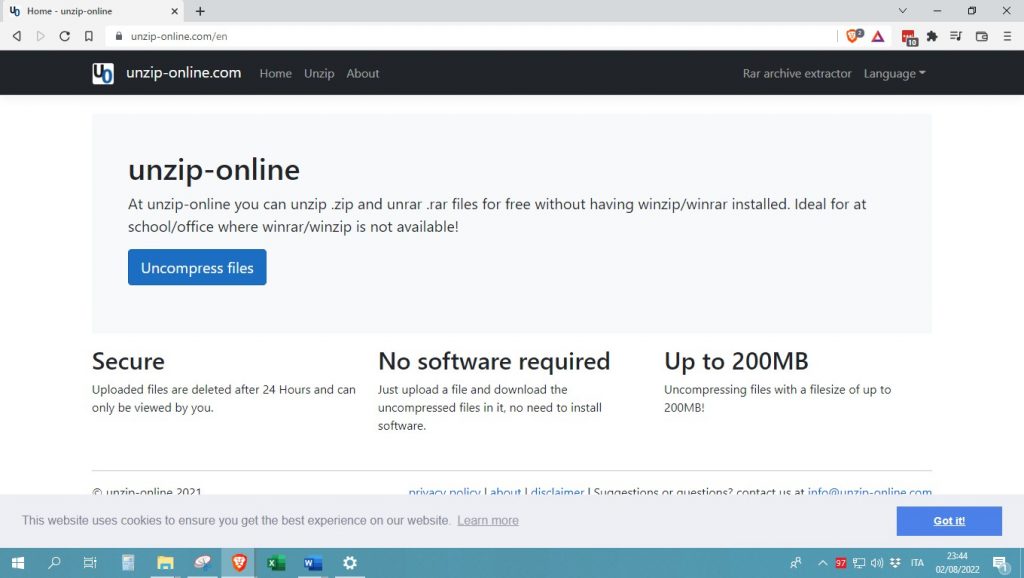
Task: Click the Extensions puzzle icon
Action: coord(932,35)
